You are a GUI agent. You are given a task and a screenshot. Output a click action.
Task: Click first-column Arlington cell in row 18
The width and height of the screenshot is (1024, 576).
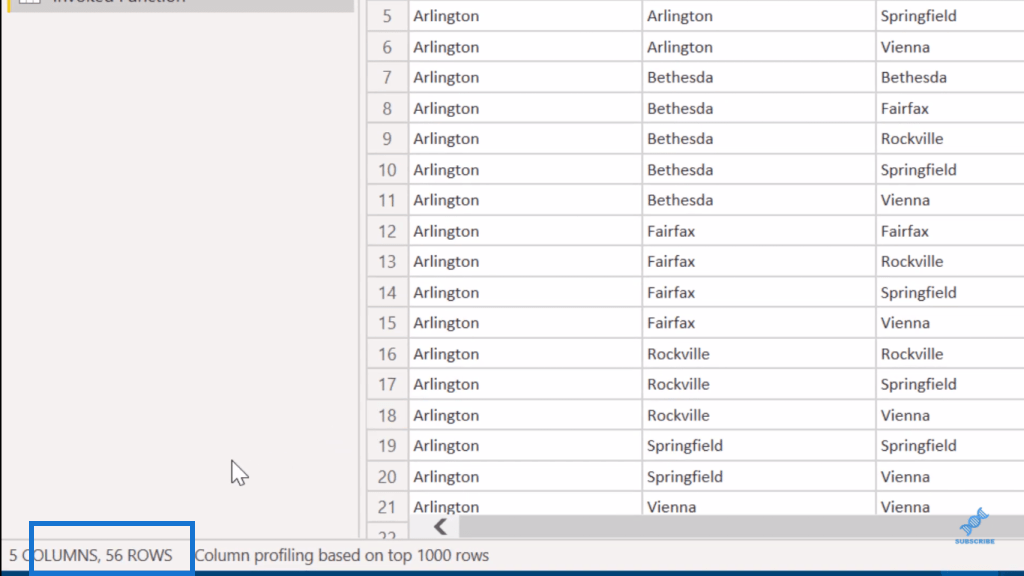pyautogui.click(x=525, y=415)
